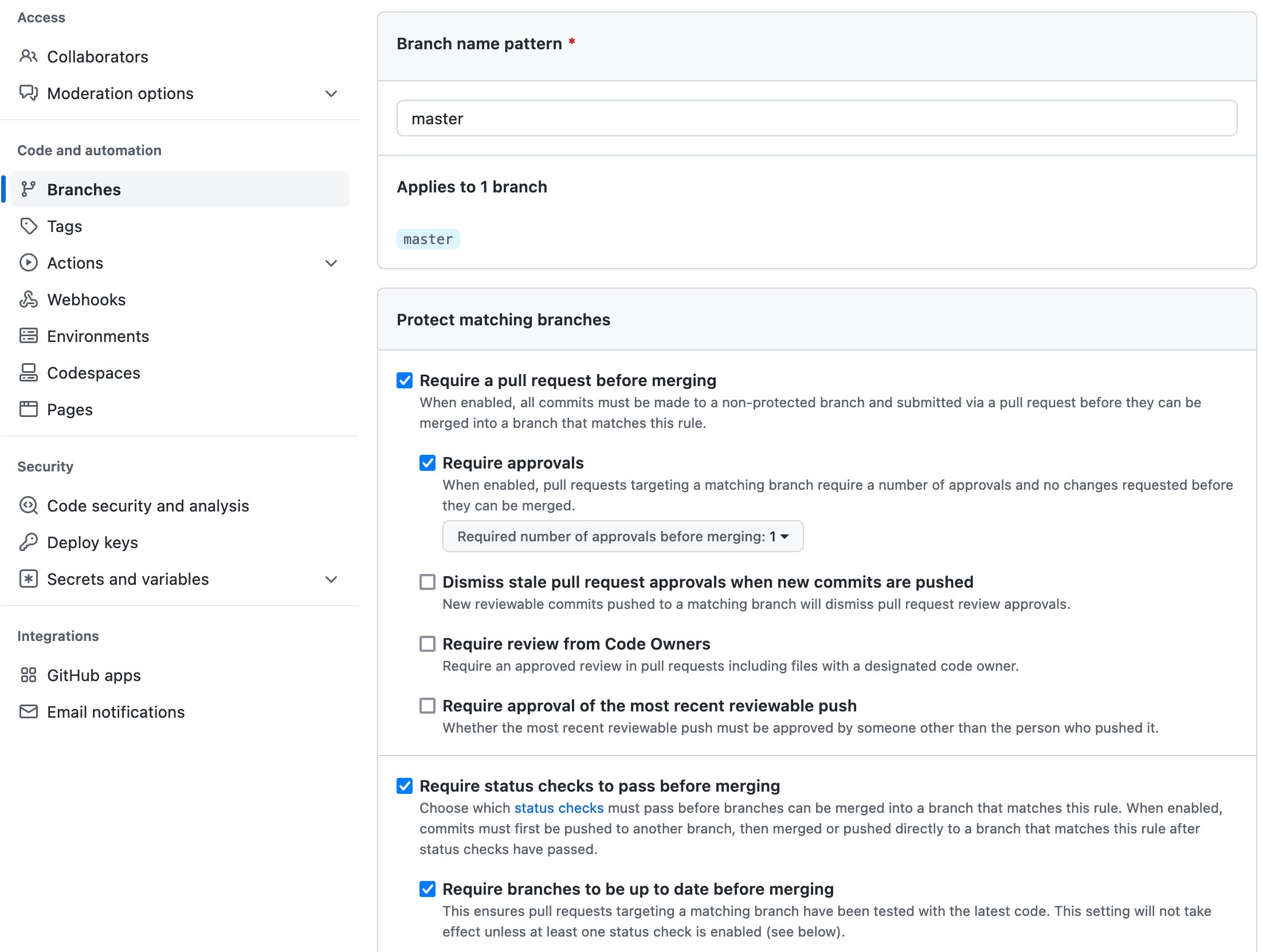
Task: Uncheck Require status checks to pass before merging
Action: pyautogui.click(x=405, y=786)
